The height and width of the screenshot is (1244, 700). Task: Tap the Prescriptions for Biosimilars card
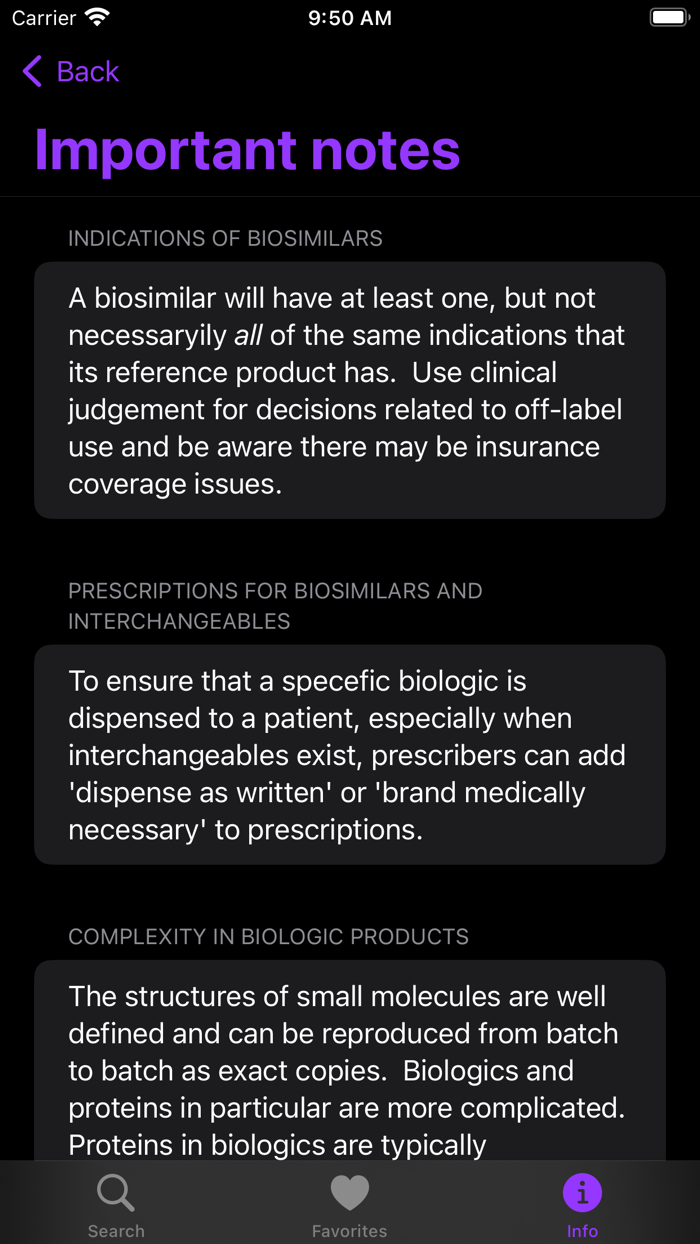(x=350, y=755)
